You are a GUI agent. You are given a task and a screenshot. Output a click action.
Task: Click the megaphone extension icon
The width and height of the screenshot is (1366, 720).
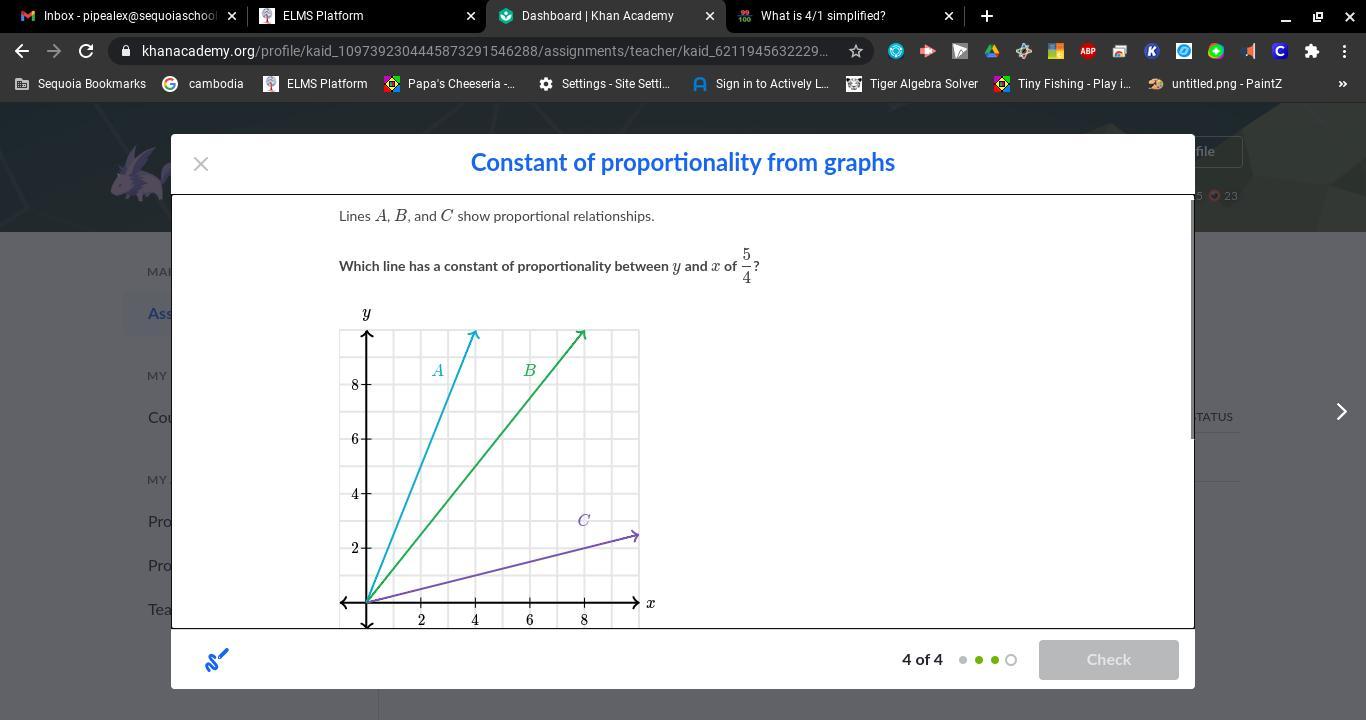tap(1248, 51)
